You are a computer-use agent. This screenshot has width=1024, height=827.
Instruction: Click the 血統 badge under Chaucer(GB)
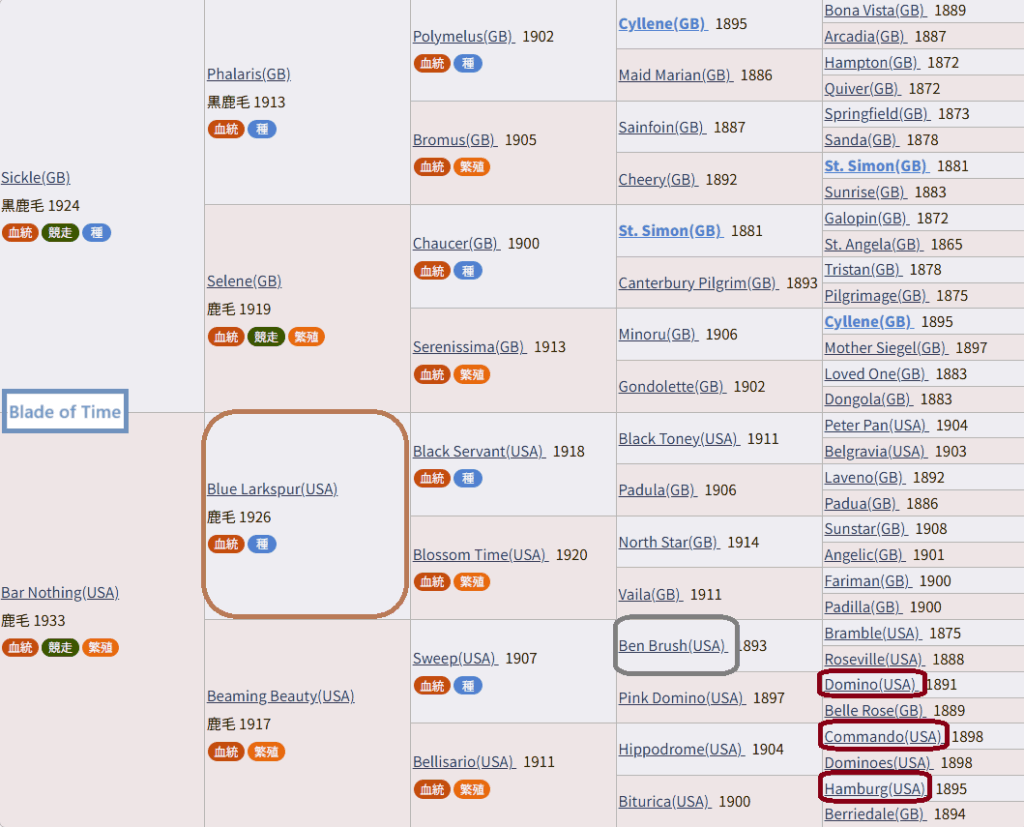432,271
